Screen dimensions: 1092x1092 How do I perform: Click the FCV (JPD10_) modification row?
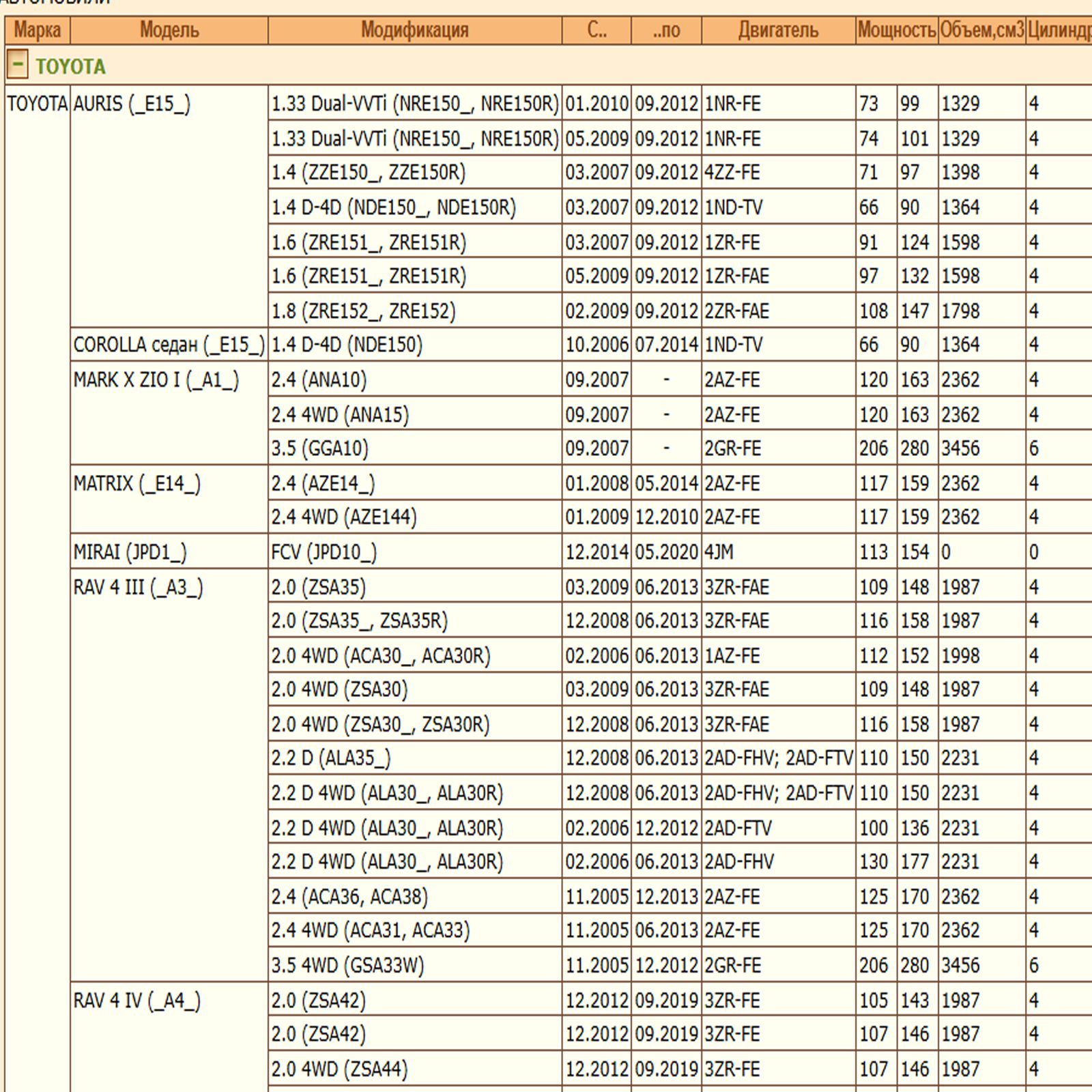(x=324, y=551)
